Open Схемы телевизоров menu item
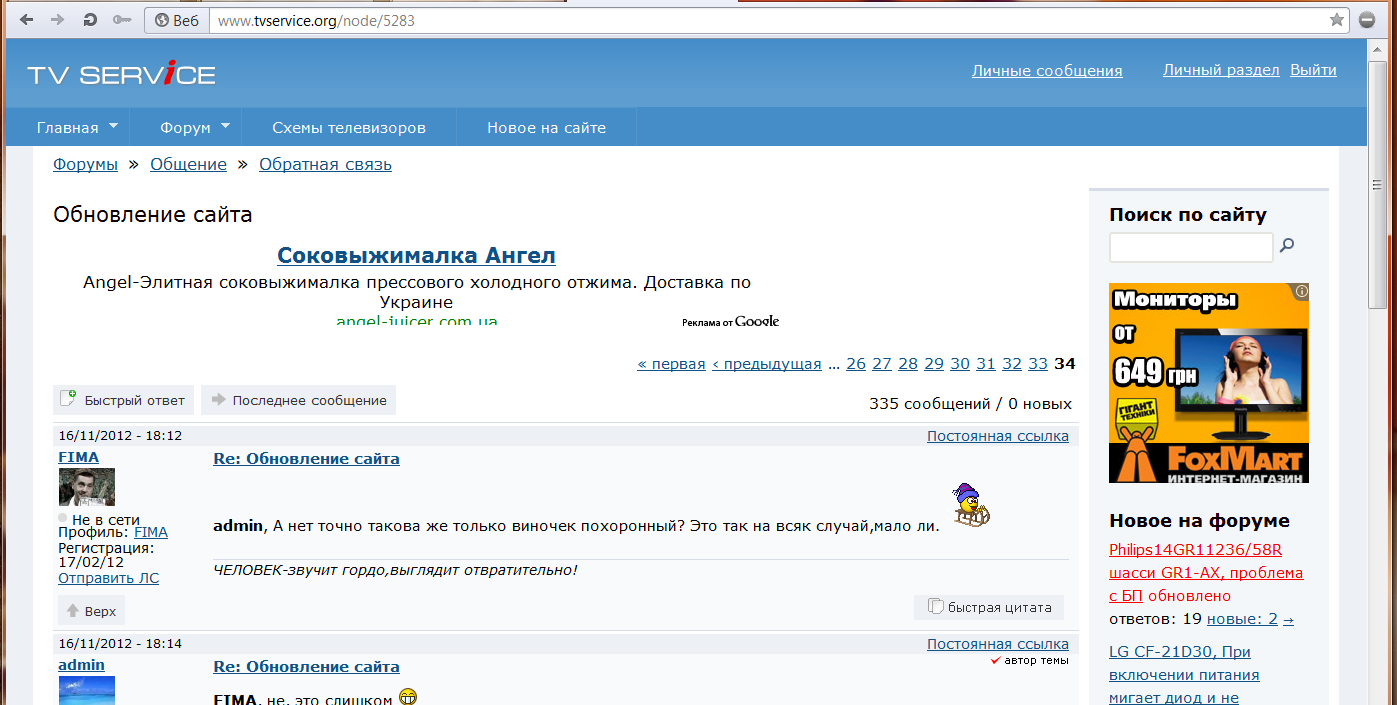 349,127
